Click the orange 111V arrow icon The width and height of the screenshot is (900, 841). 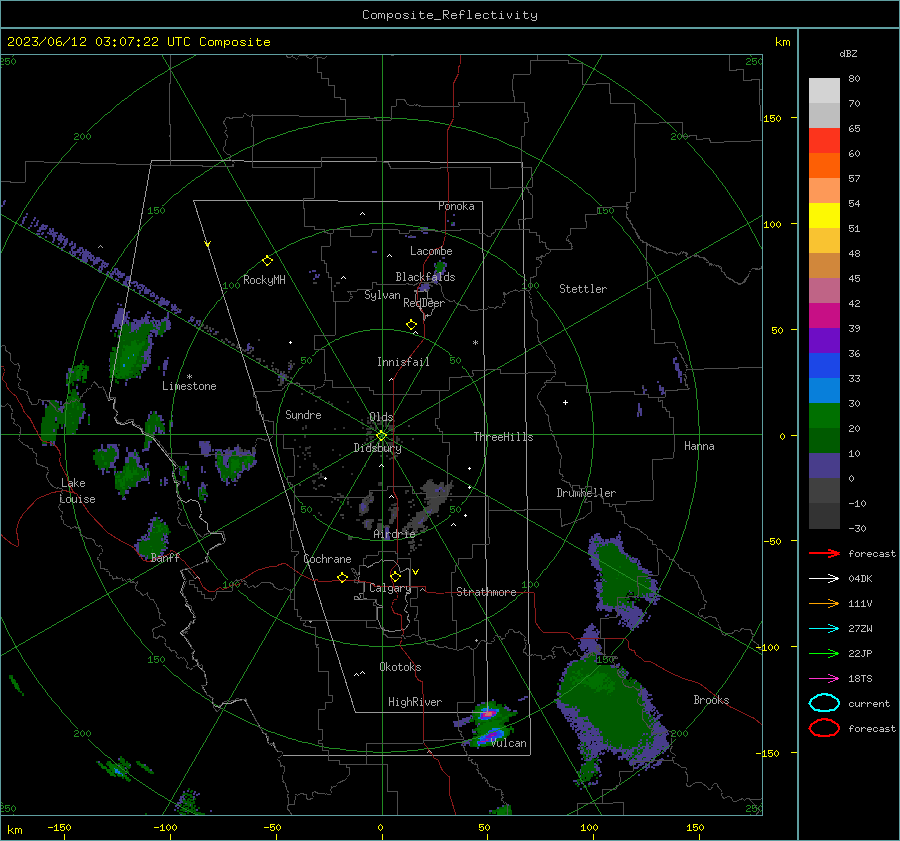click(x=824, y=603)
